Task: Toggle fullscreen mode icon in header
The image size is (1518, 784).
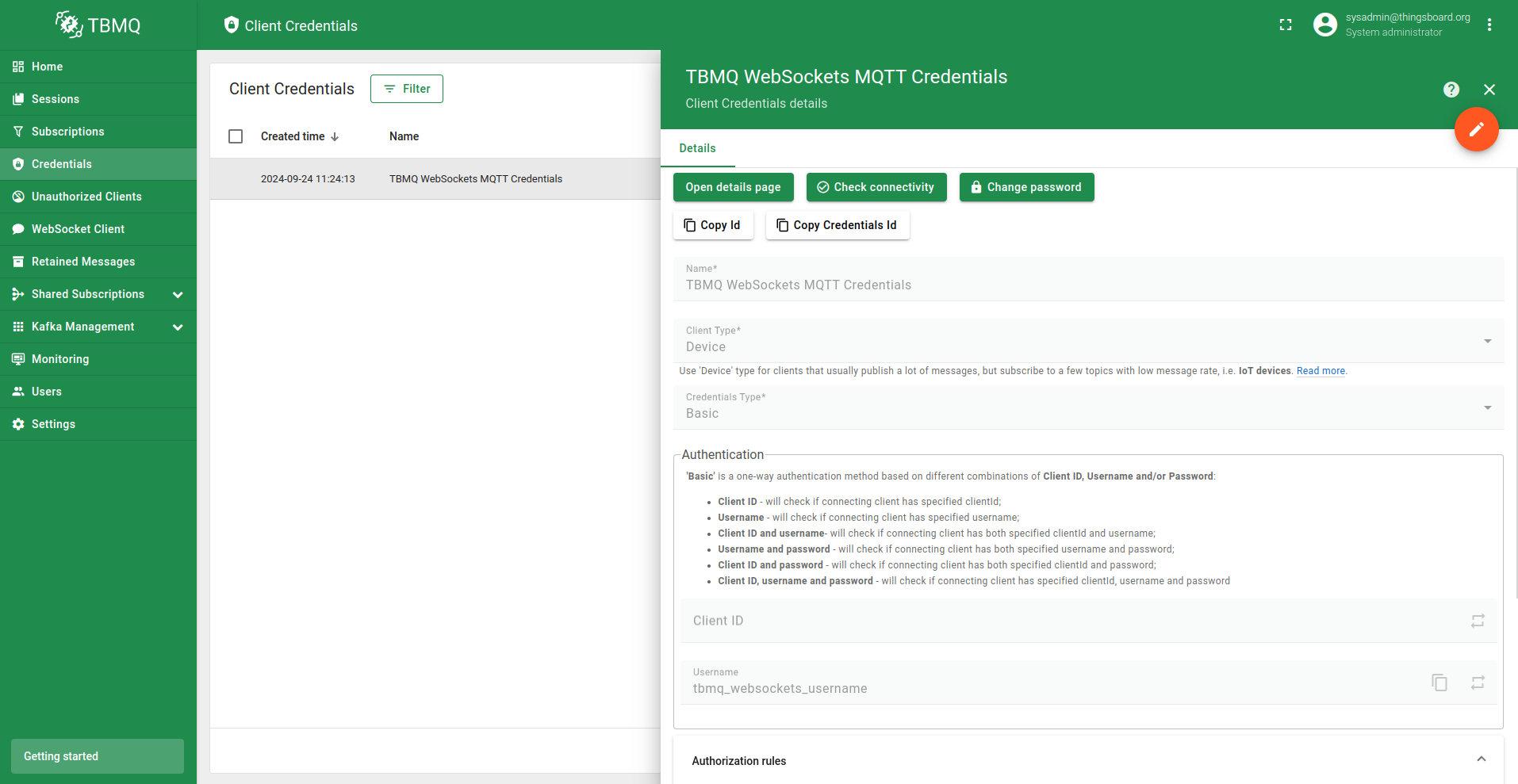Action: [x=1286, y=25]
